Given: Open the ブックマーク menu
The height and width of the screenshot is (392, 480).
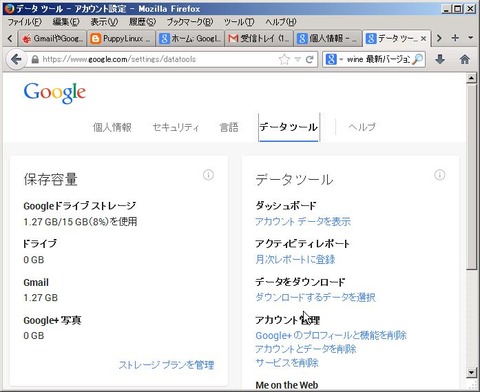Looking at the screenshot, I should (x=189, y=22).
